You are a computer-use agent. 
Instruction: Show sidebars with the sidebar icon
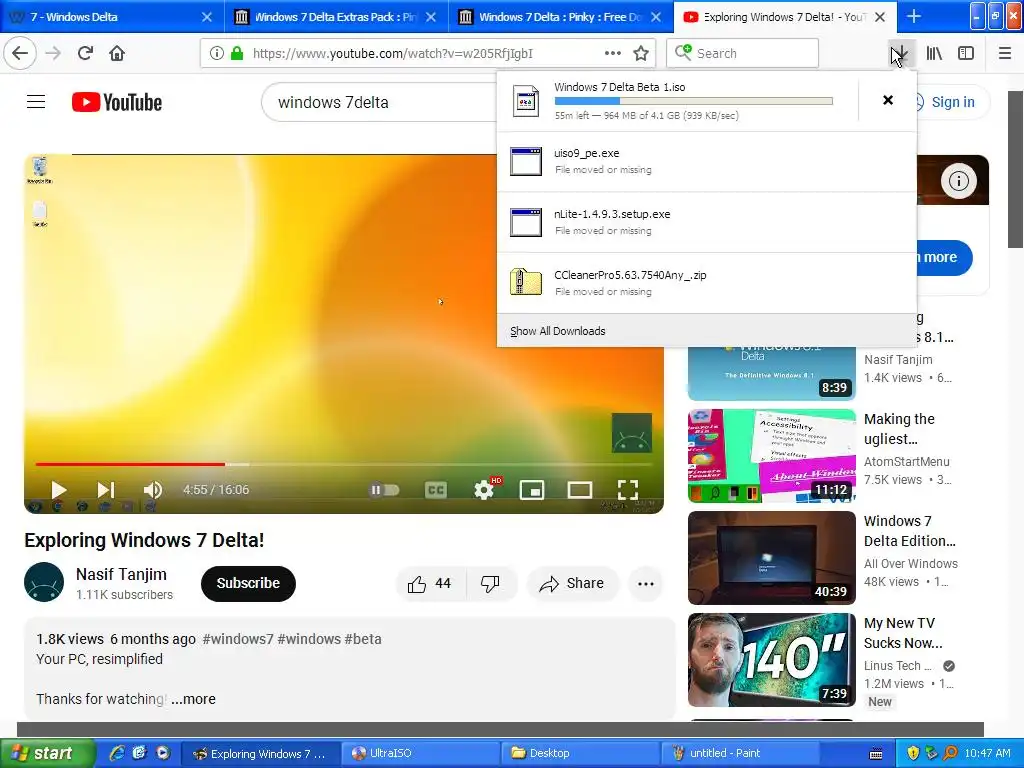tap(966, 53)
